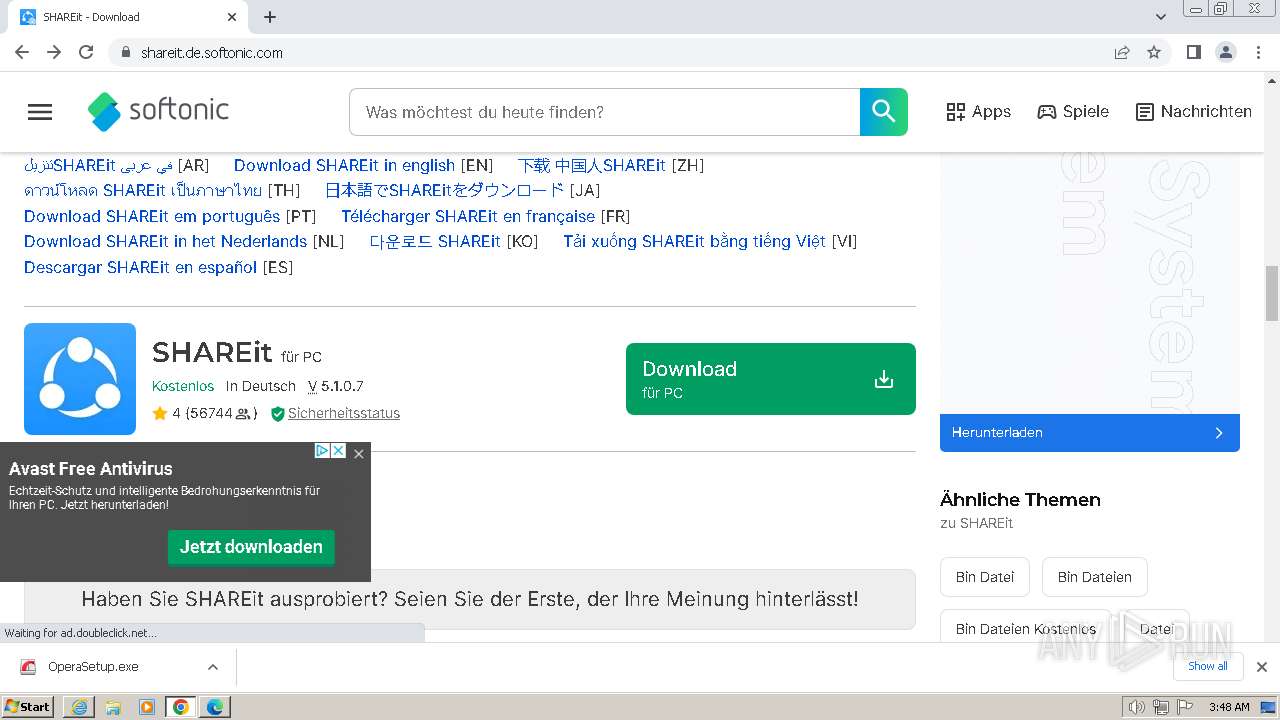Image resolution: width=1280 pixels, height=720 pixels.
Task: Launch Internet Explorer from taskbar
Action: (x=79, y=707)
